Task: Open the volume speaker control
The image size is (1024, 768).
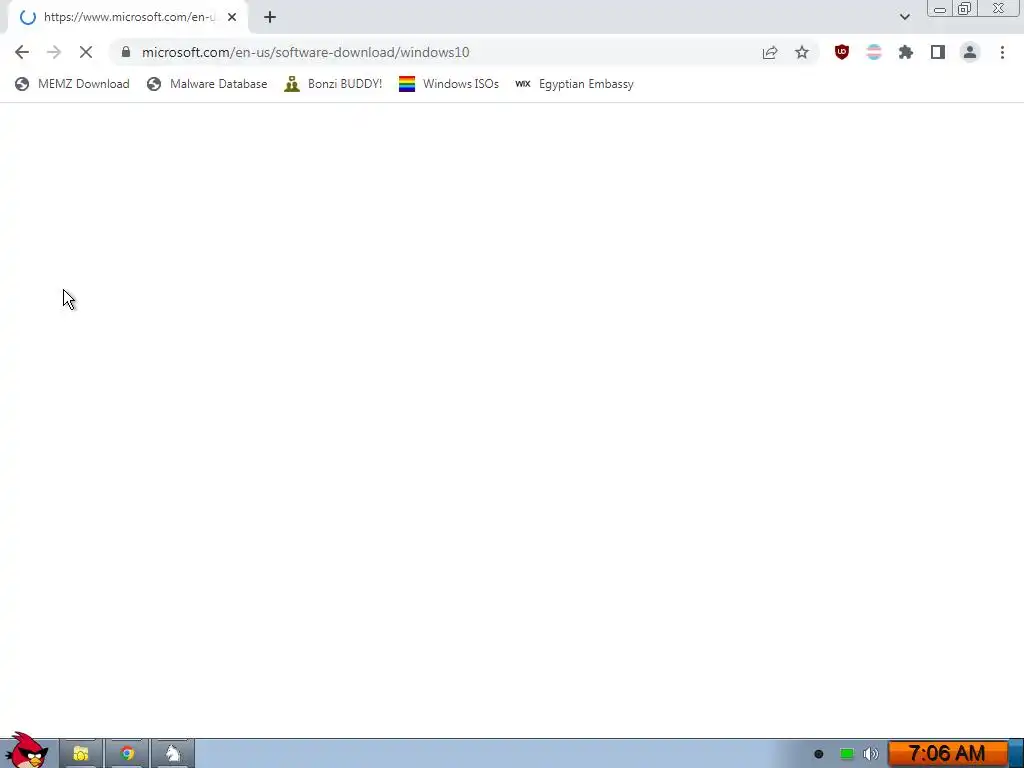Action: click(x=871, y=754)
